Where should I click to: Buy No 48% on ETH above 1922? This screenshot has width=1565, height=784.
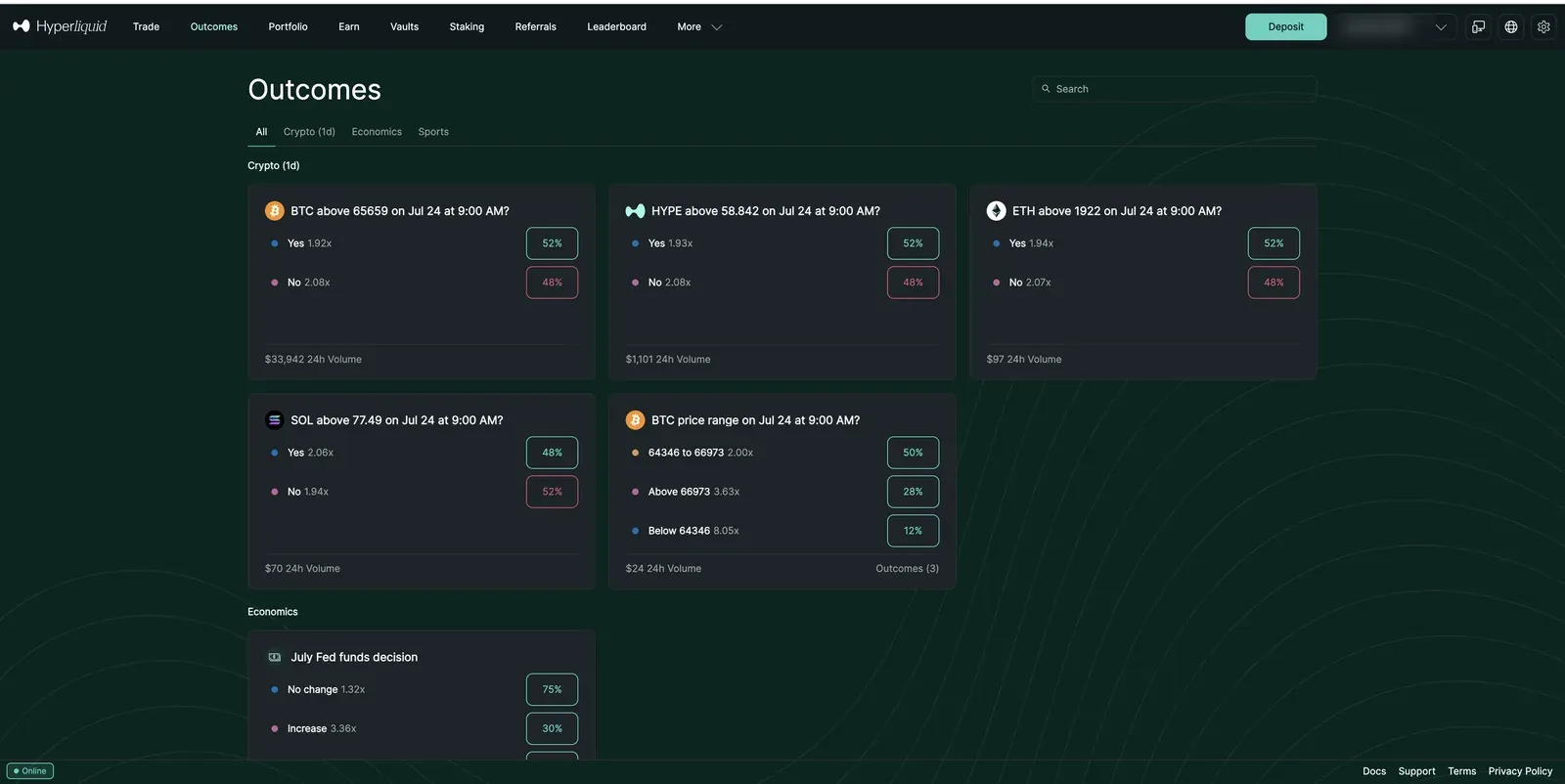point(1274,283)
